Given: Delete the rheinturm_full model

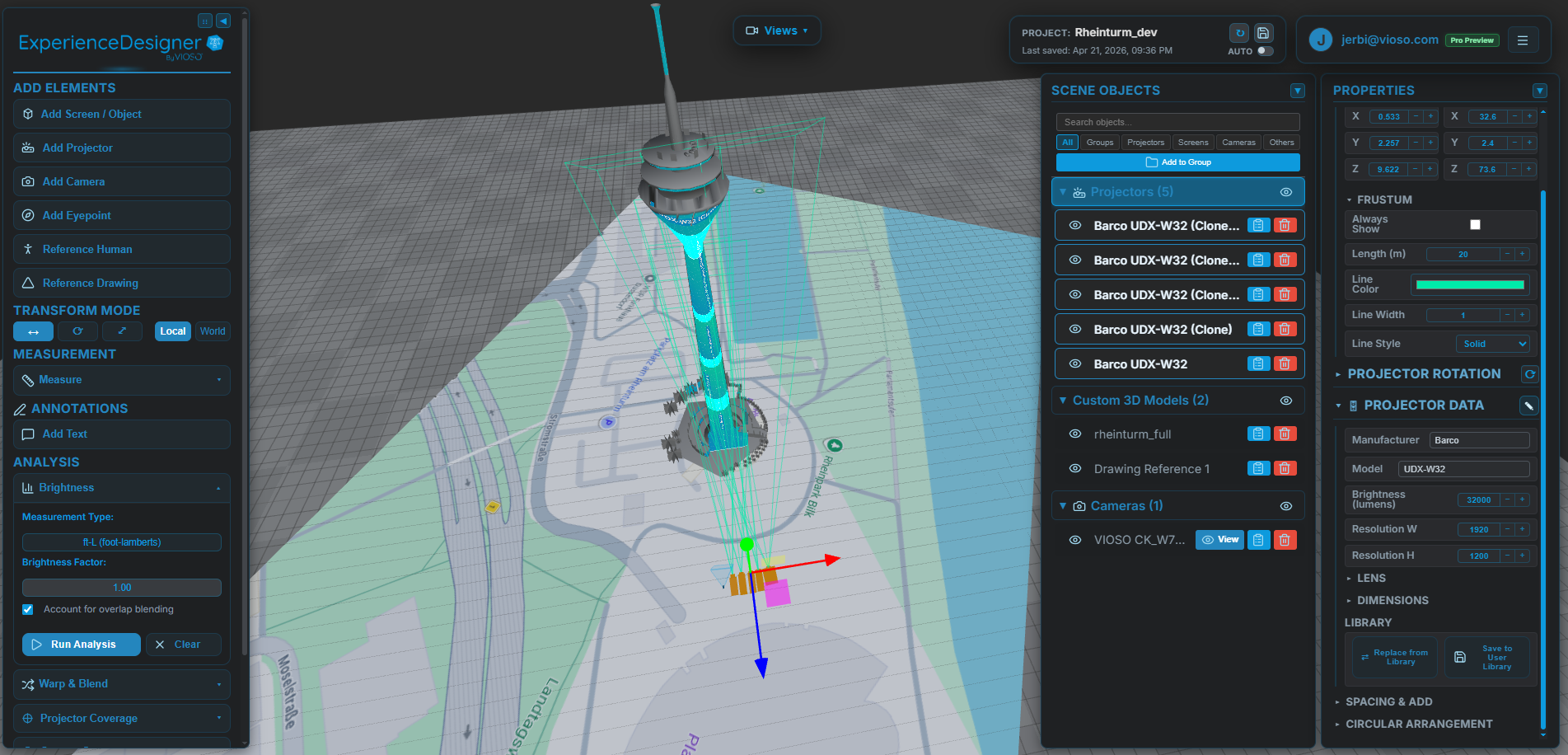Looking at the screenshot, I should pyautogui.click(x=1285, y=434).
